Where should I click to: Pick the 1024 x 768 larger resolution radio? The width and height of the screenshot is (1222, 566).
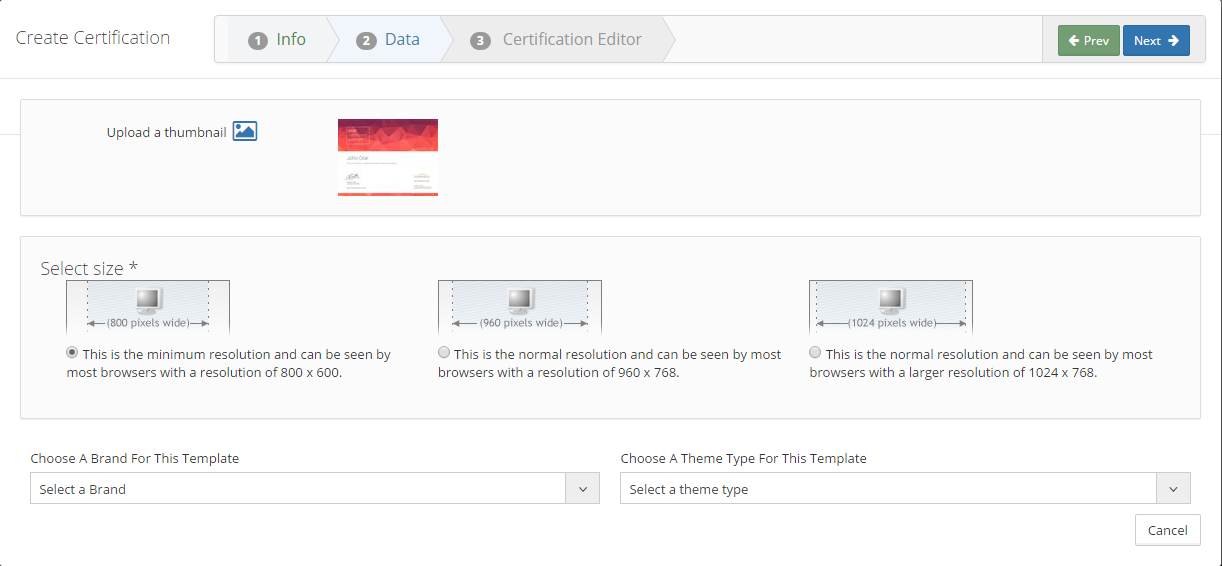point(815,353)
